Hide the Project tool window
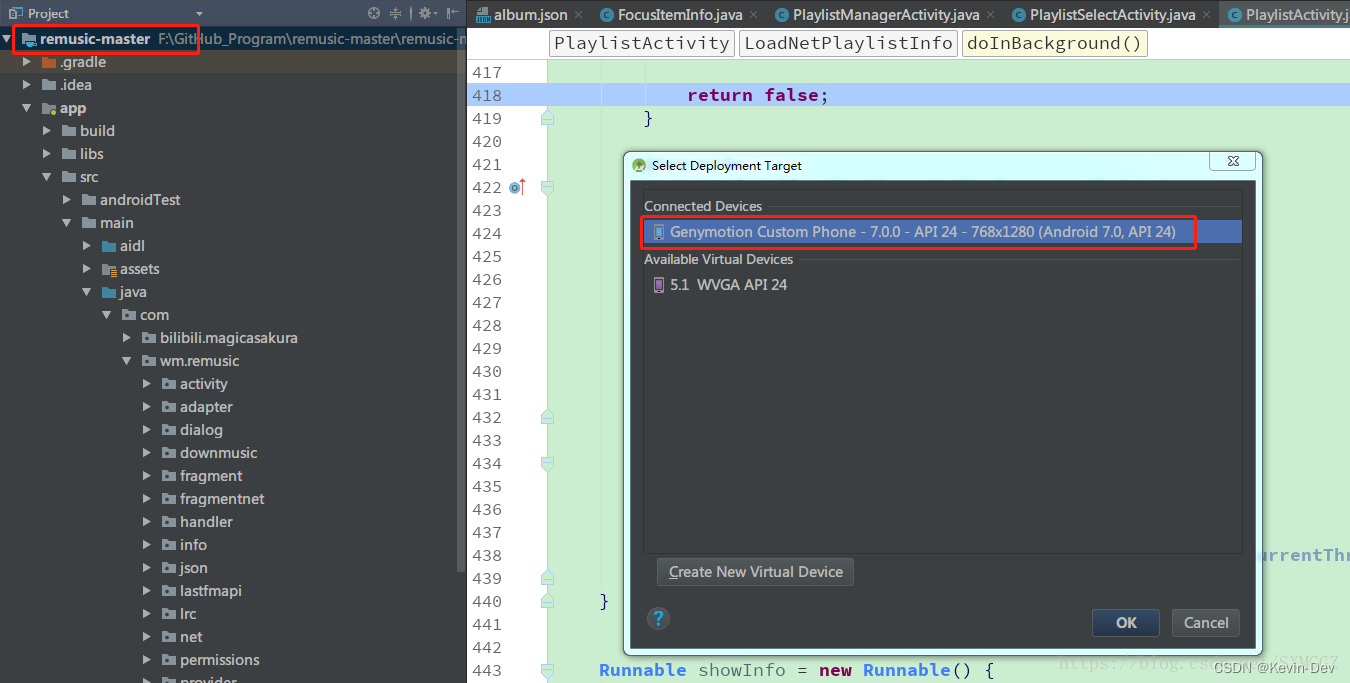 click(451, 13)
